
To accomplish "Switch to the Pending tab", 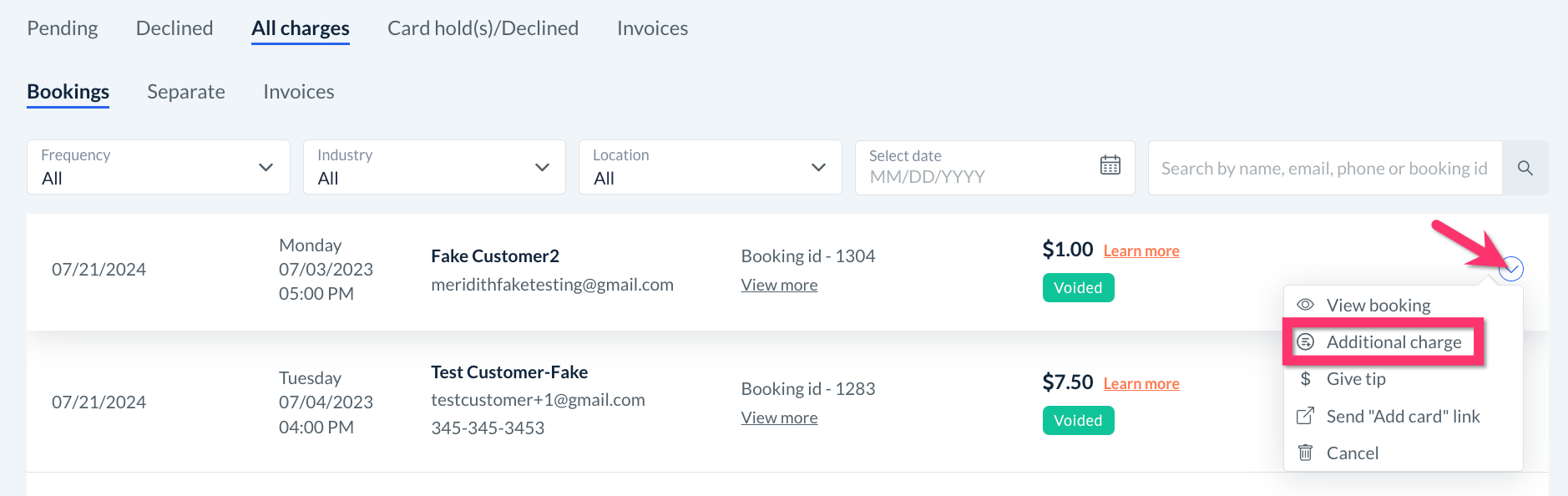I will coord(63,28).
